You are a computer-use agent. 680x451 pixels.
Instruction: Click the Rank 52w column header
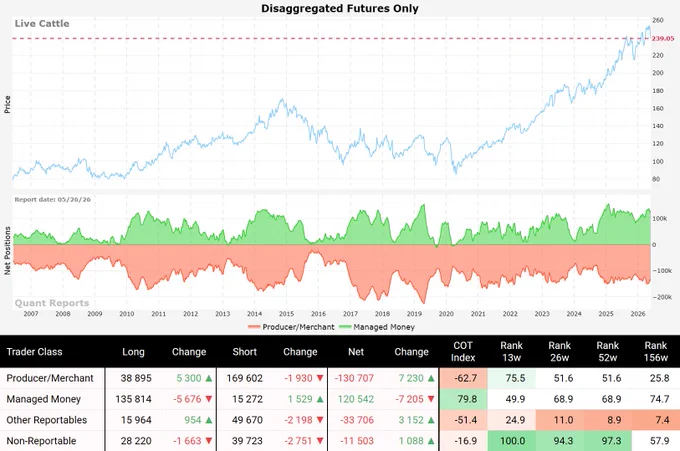pos(608,352)
